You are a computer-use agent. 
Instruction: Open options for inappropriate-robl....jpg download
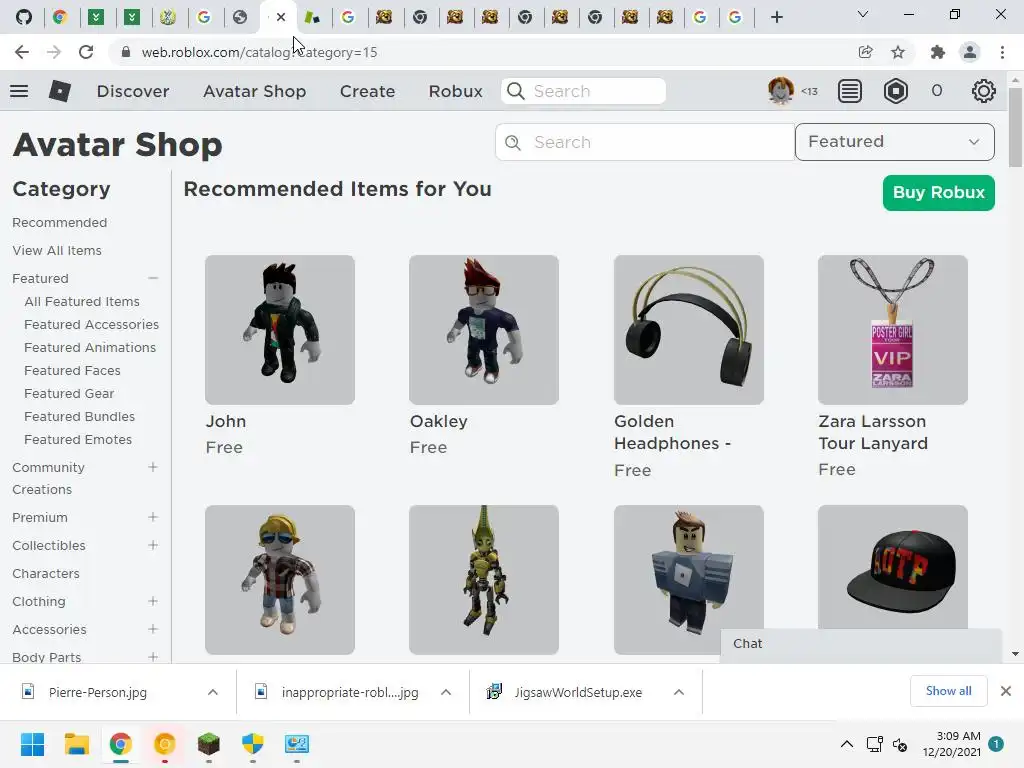click(x=446, y=692)
